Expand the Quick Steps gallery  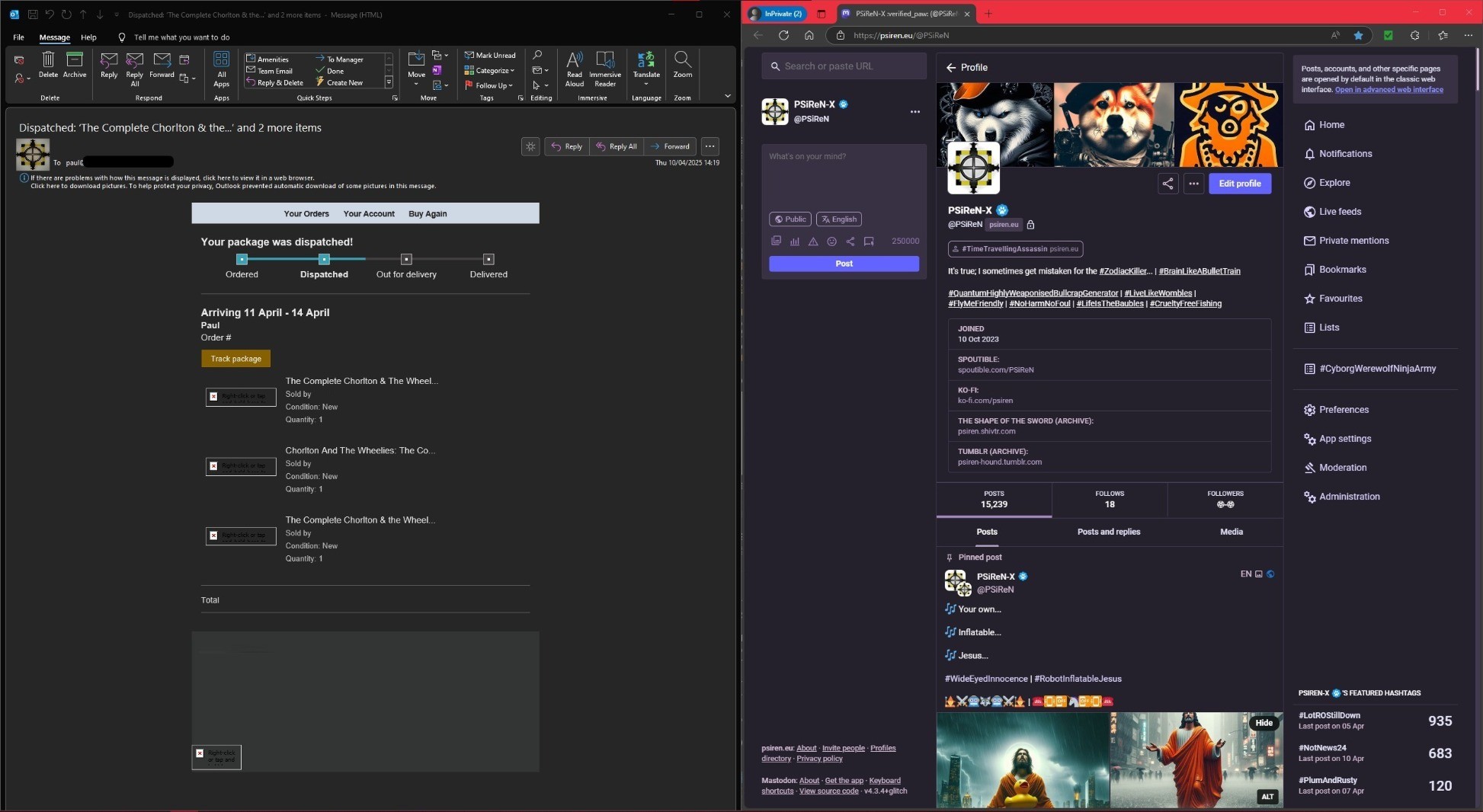click(x=389, y=82)
